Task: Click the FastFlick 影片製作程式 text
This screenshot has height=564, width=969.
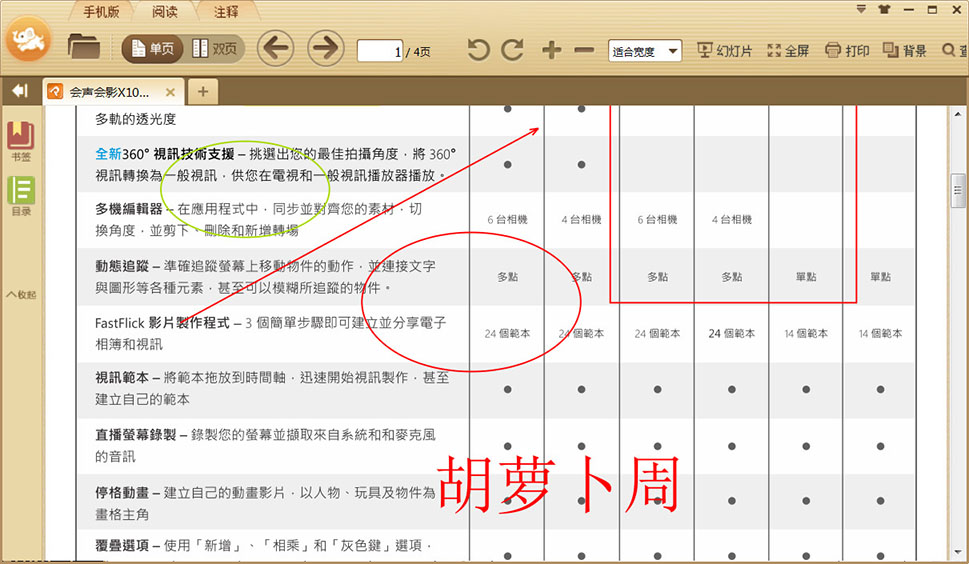Action: pyautogui.click(x=162, y=322)
